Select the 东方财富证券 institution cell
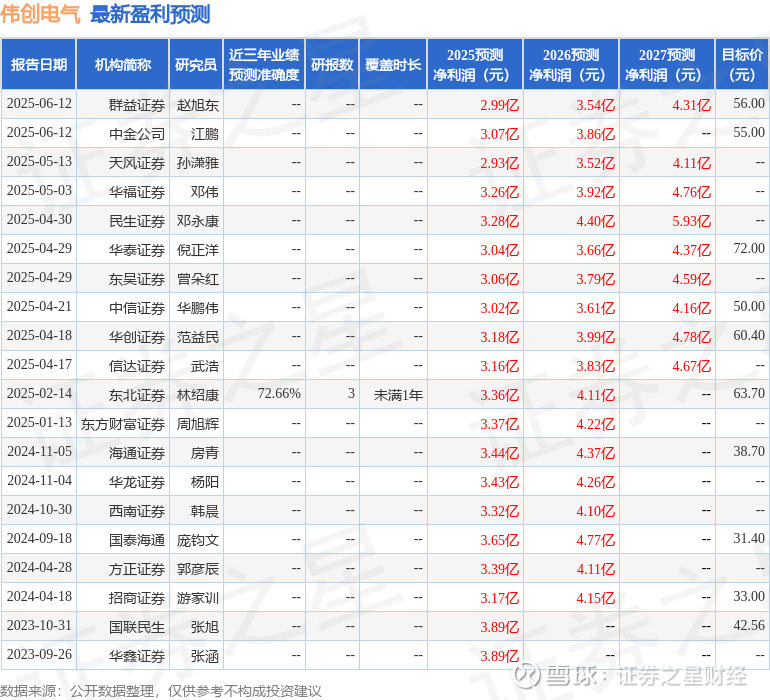This screenshot has width=770, height=700. click(123, 424)
